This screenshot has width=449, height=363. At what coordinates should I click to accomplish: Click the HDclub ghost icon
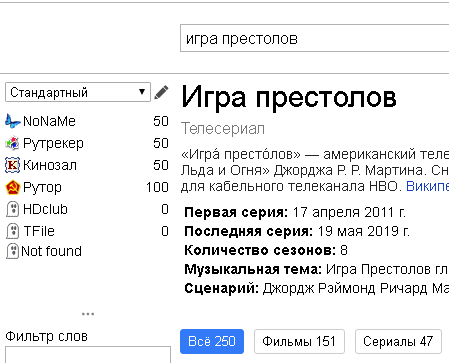tap(13, 209)
